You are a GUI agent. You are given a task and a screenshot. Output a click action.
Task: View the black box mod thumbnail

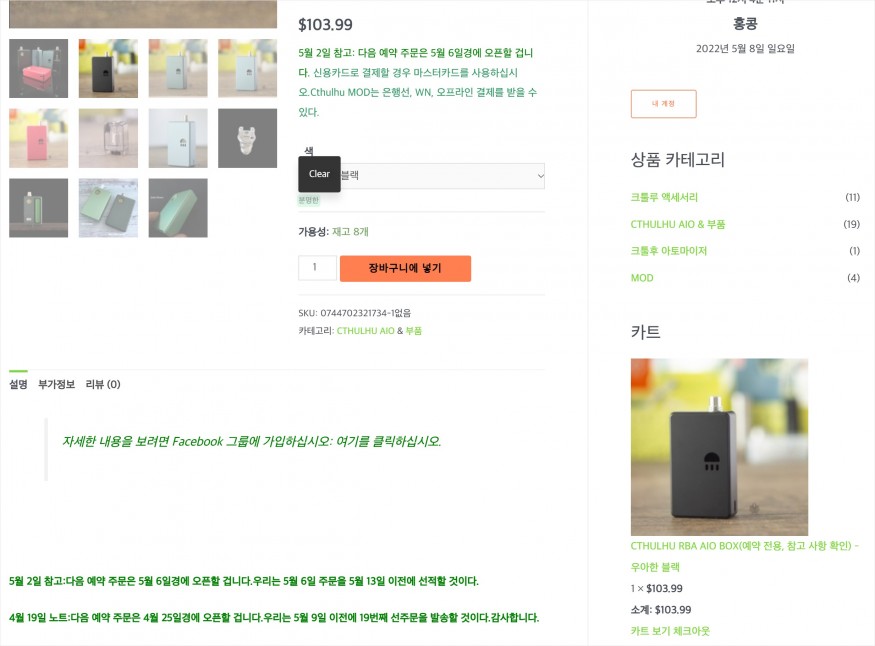(108, 68)
